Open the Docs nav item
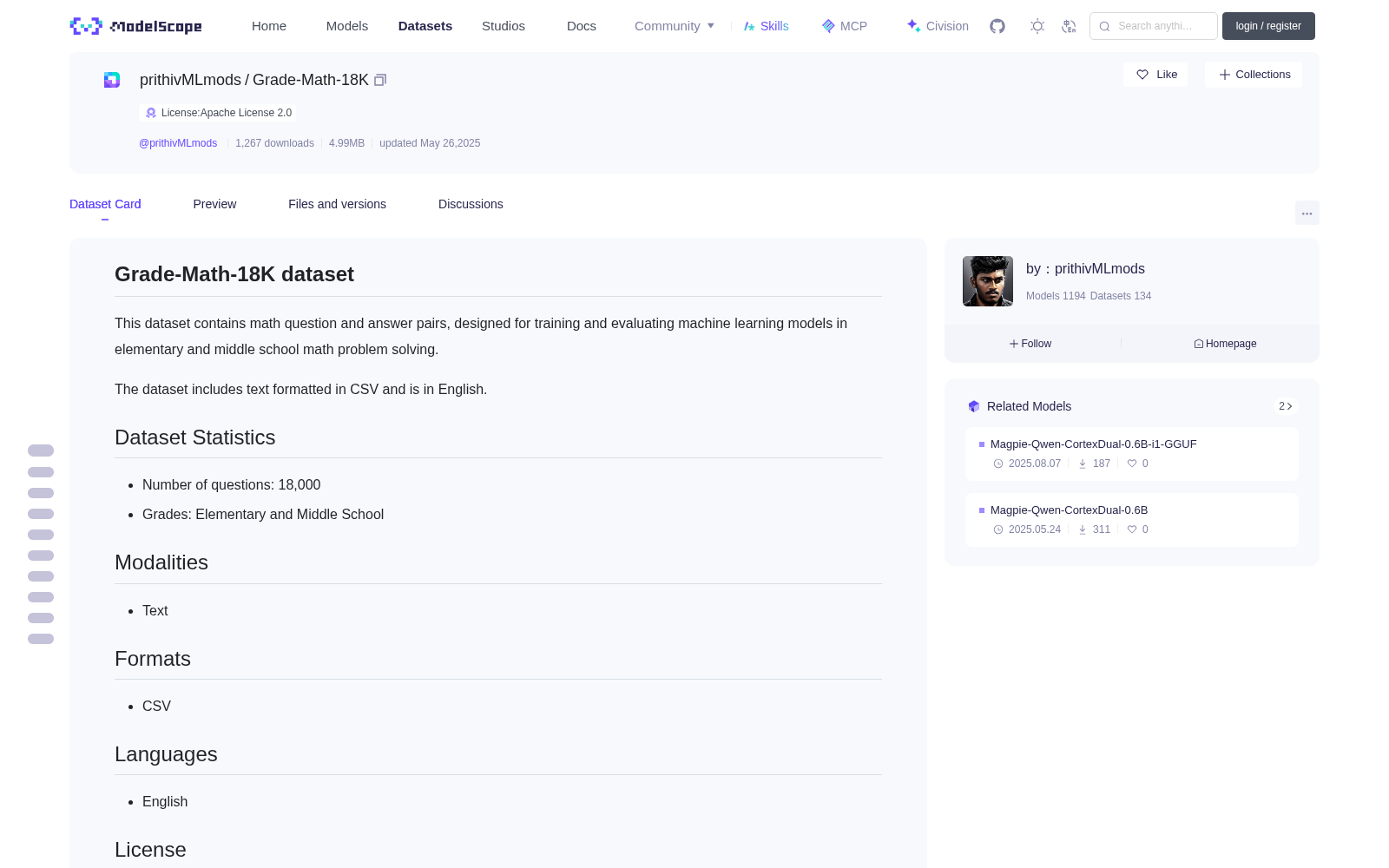This screenshot has height=868, width=1389. pos(582,26)
